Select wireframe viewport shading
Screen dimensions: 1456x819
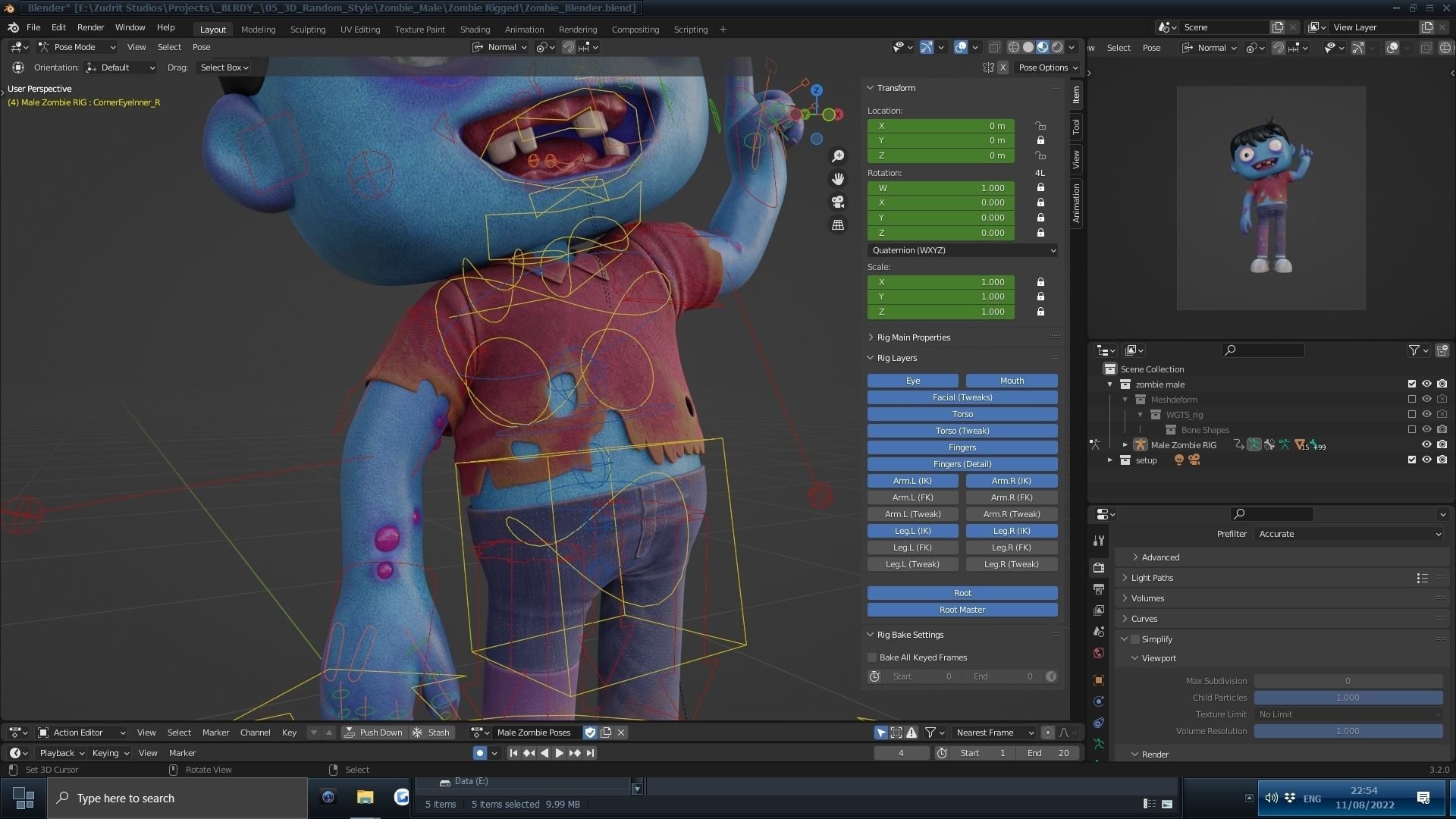point(1014,47)
